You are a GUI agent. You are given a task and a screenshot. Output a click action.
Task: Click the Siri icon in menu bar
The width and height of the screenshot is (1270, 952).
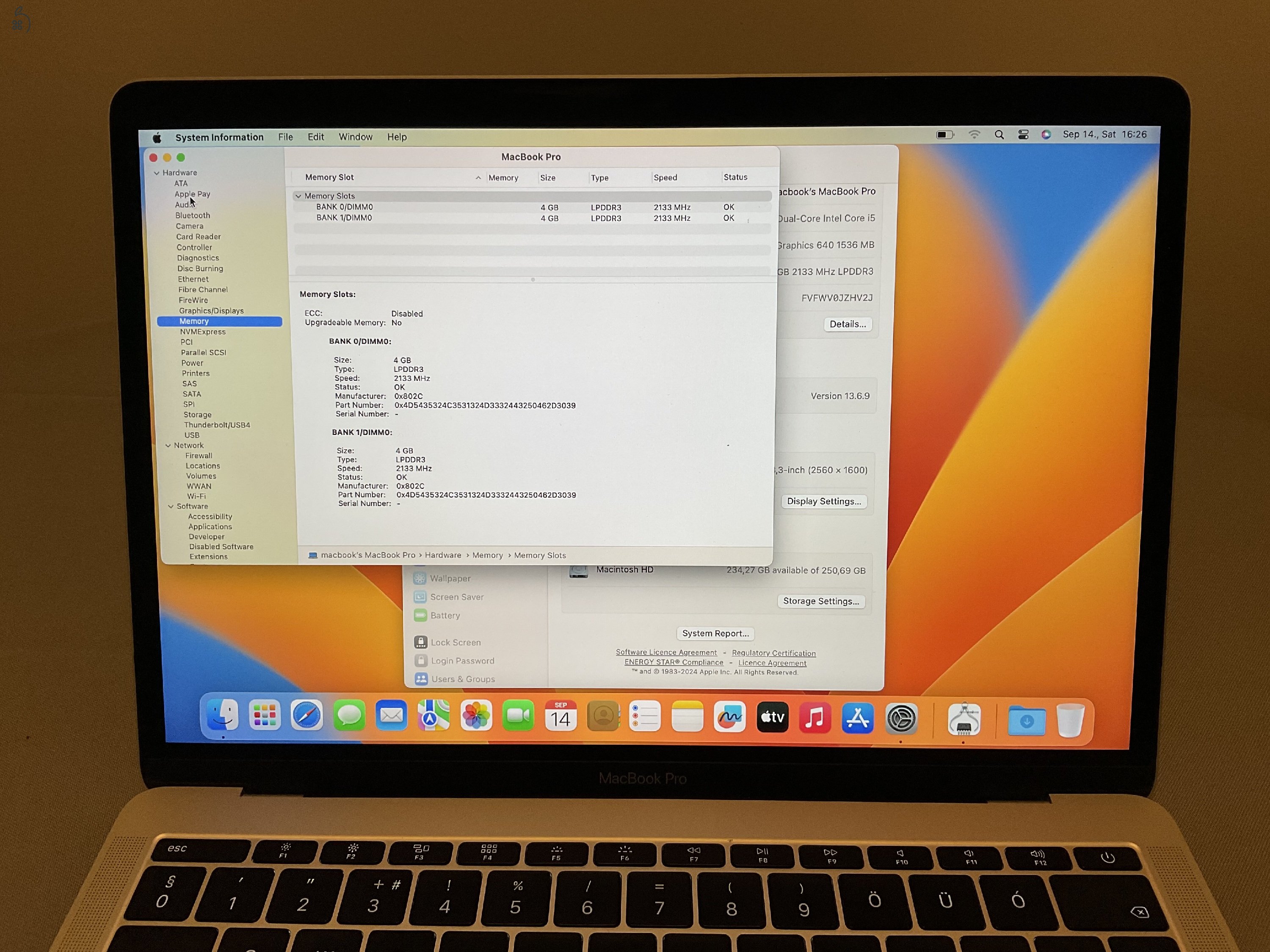(x=1046, y=134)
